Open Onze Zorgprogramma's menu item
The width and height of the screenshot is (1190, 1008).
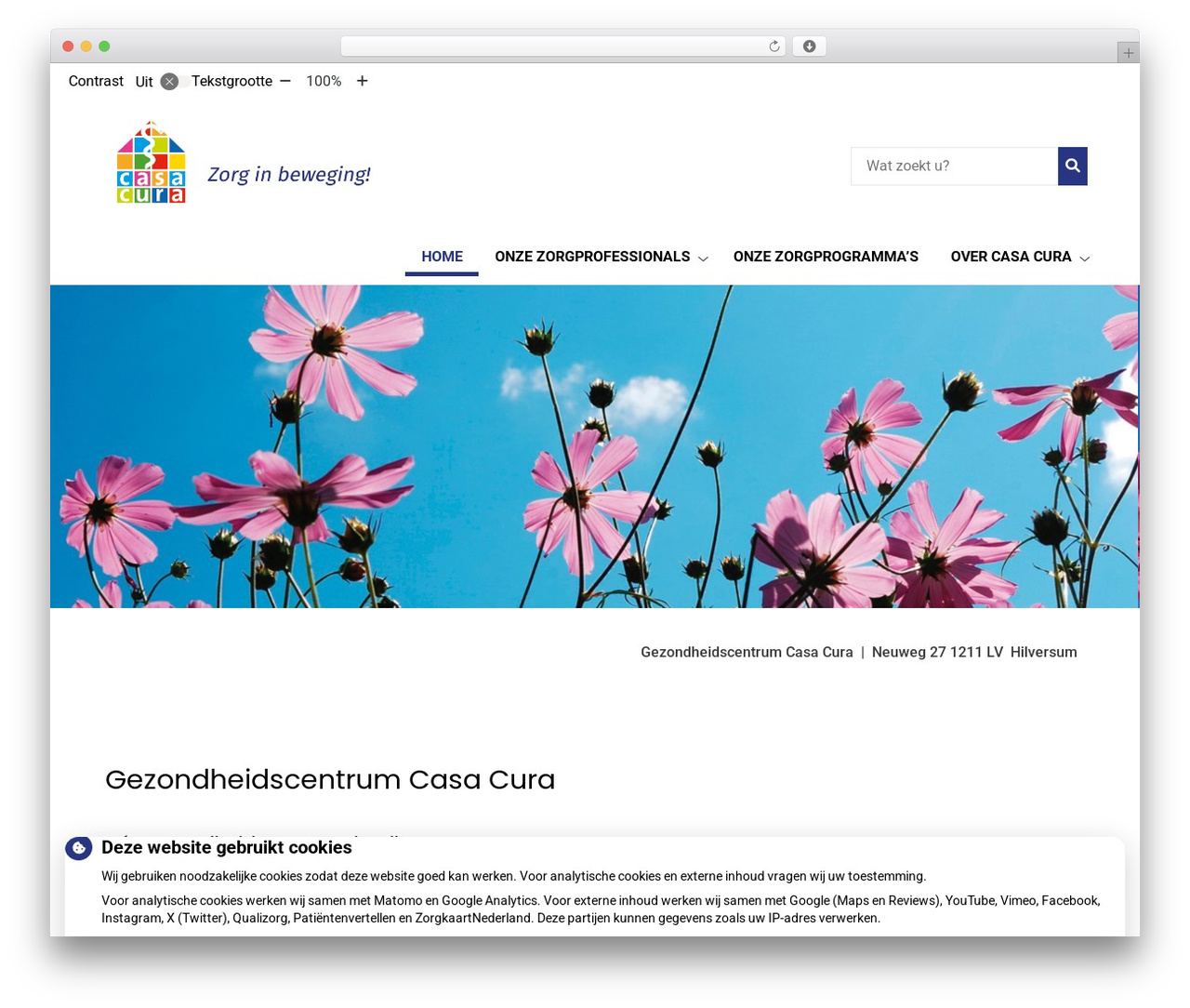(826, 257)
